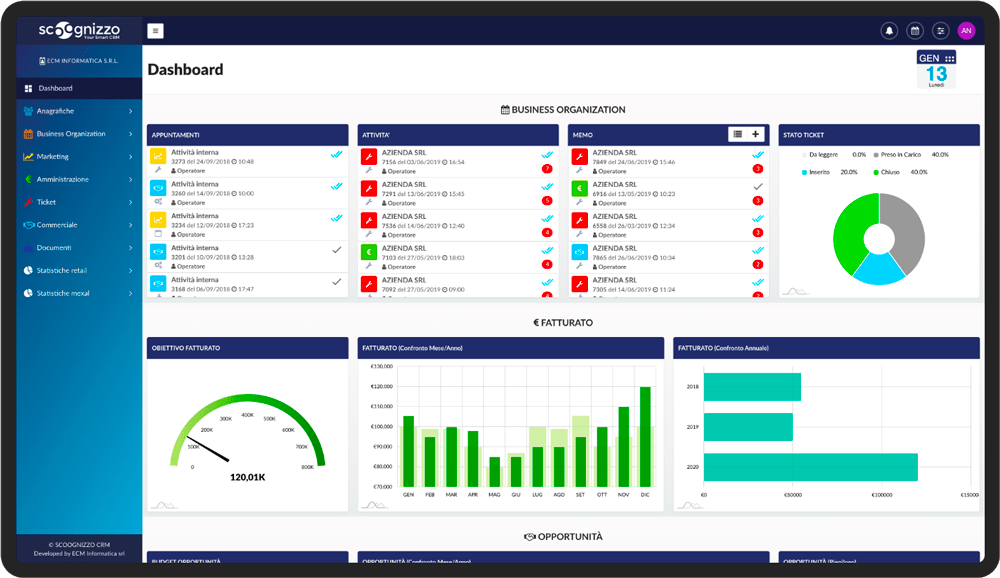
Task: Click the 2020 bar in annual Fatturato chart
Action: (811, 467)
